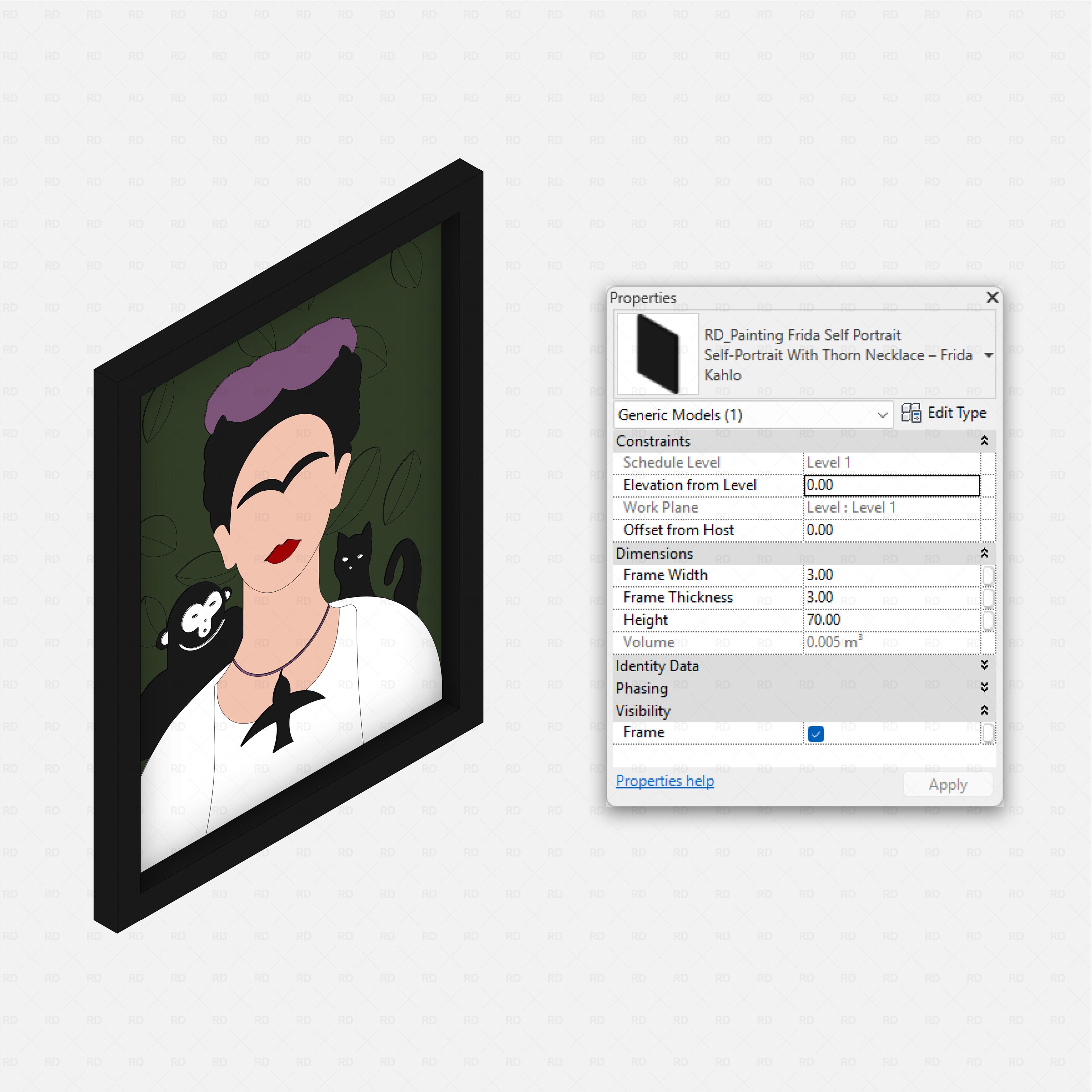Expand the Identity Data section
Viewport: 1092px width, 1092px height.
click(985, 666)
